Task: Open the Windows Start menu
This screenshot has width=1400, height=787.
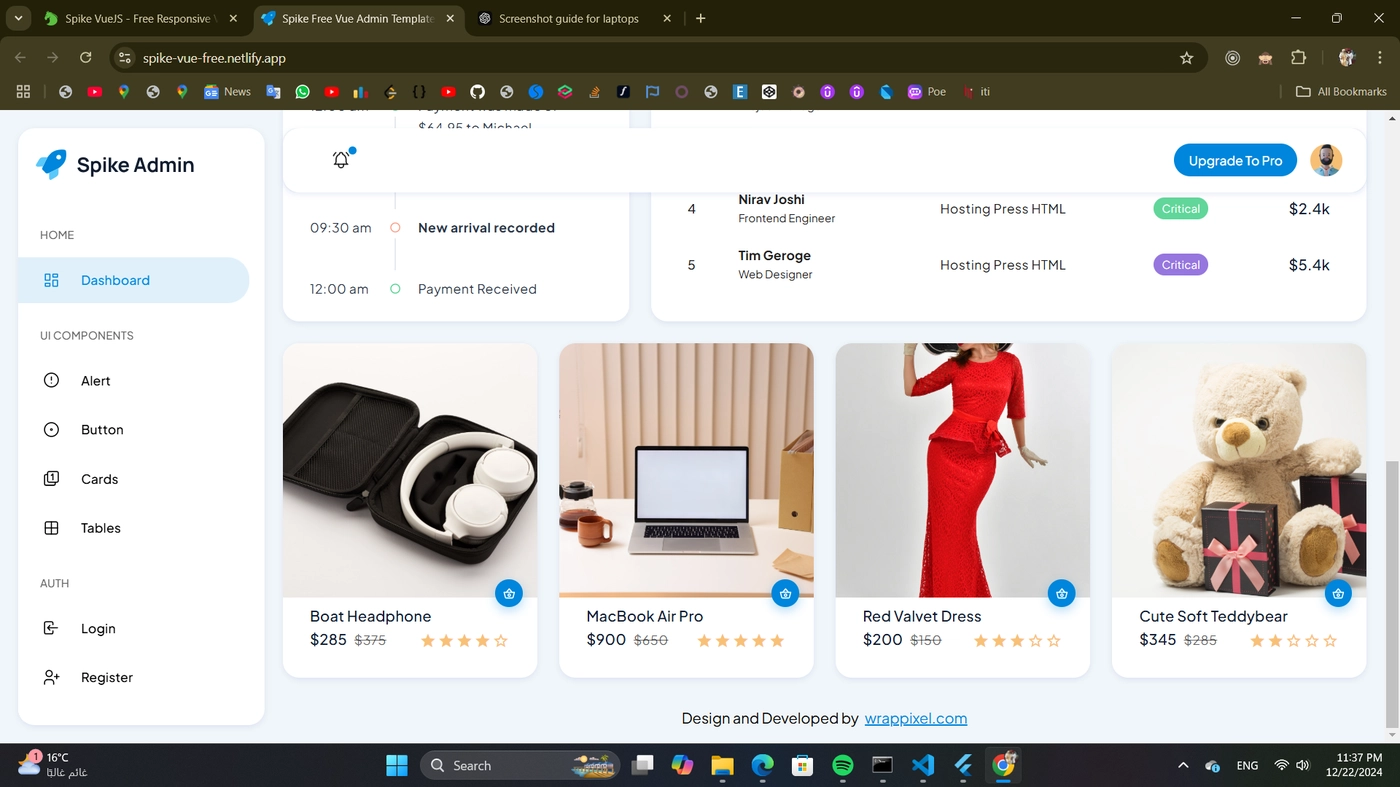Action: [x=397, y=765]
